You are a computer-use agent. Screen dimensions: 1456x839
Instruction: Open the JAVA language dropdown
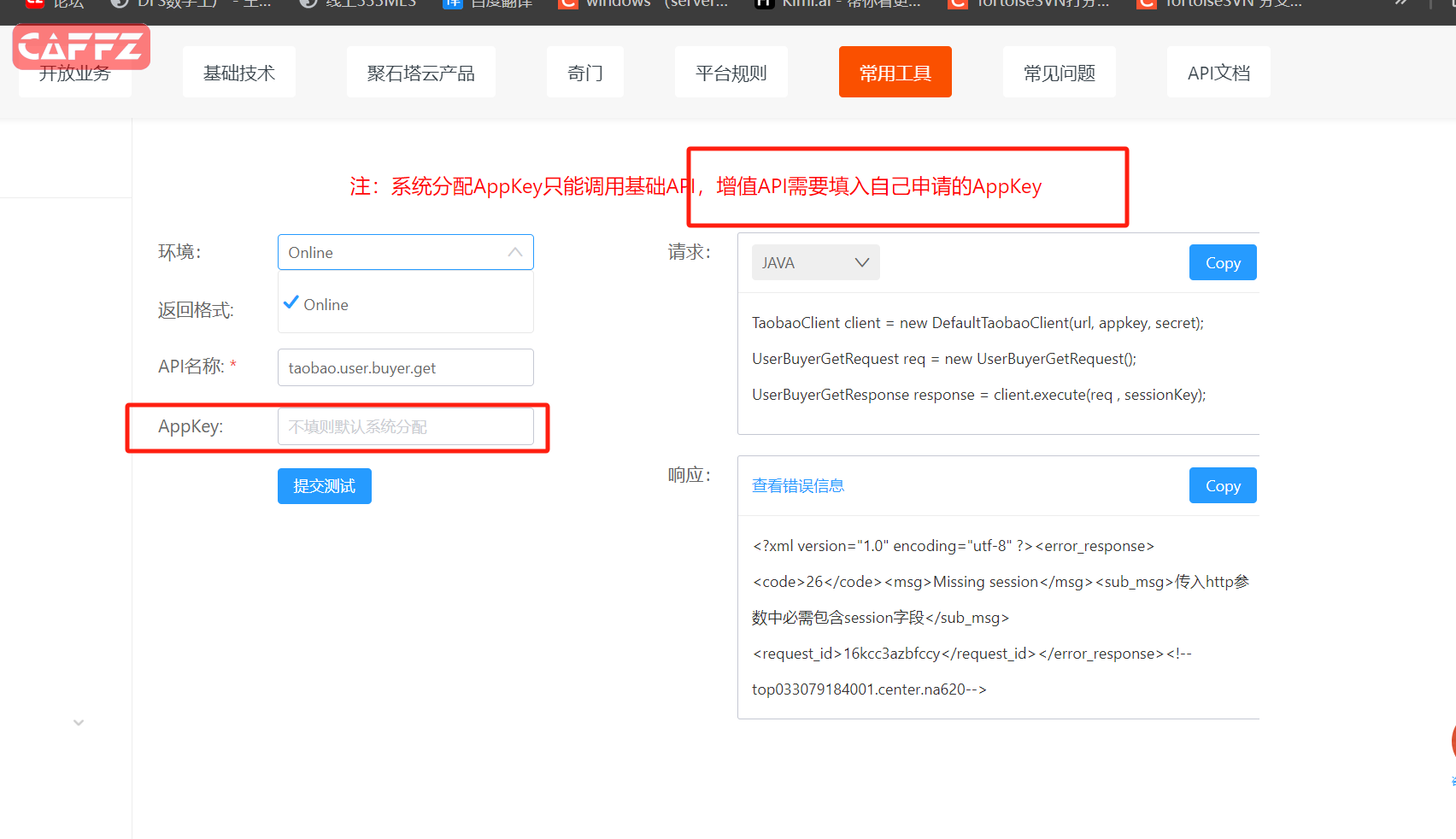click(815, 262)
